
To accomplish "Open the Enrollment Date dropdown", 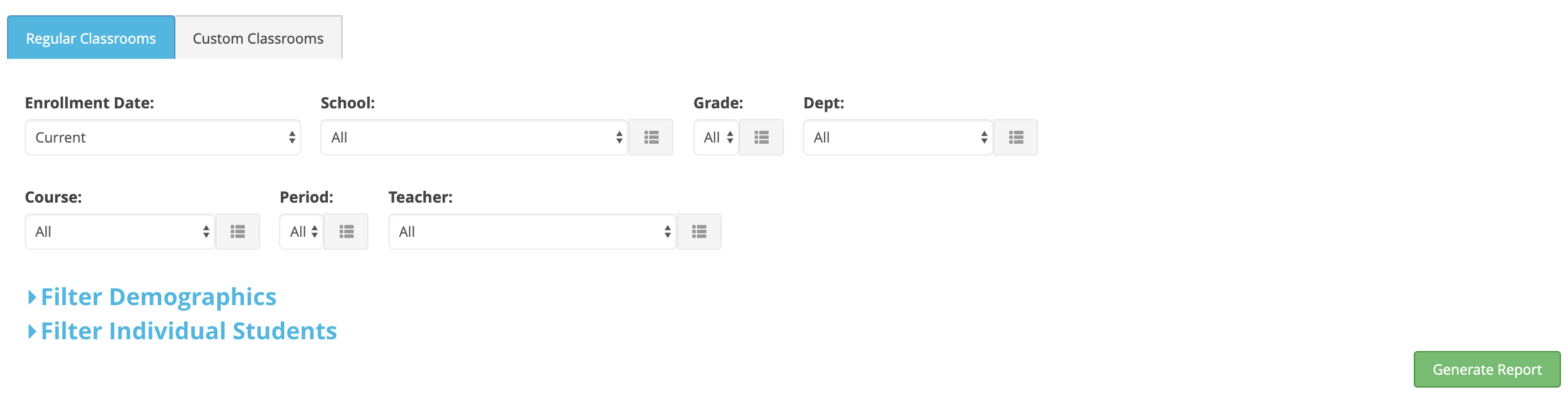I will point(163,138).
